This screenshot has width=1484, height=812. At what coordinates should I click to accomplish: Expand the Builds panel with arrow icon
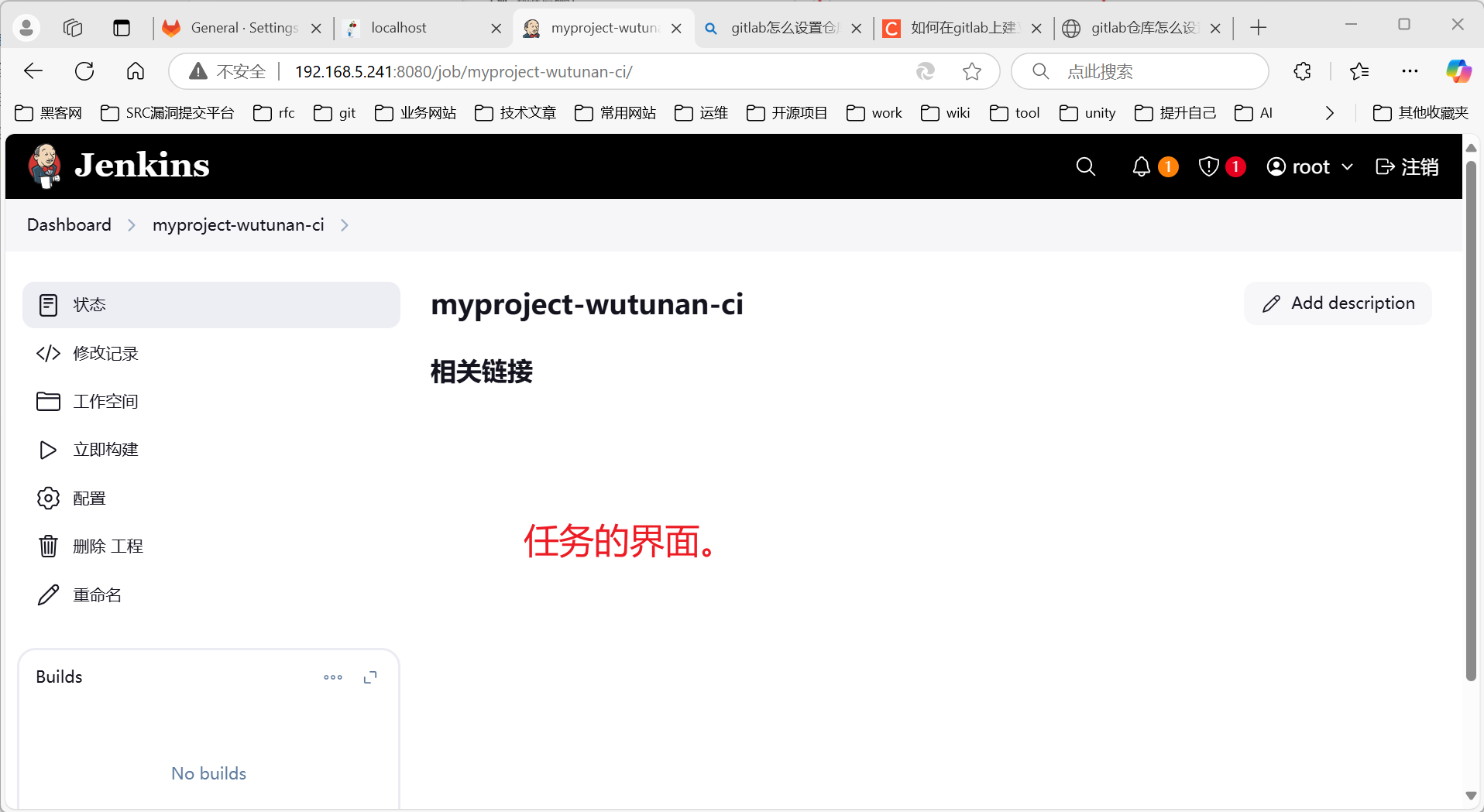click(x=370, y=677)
